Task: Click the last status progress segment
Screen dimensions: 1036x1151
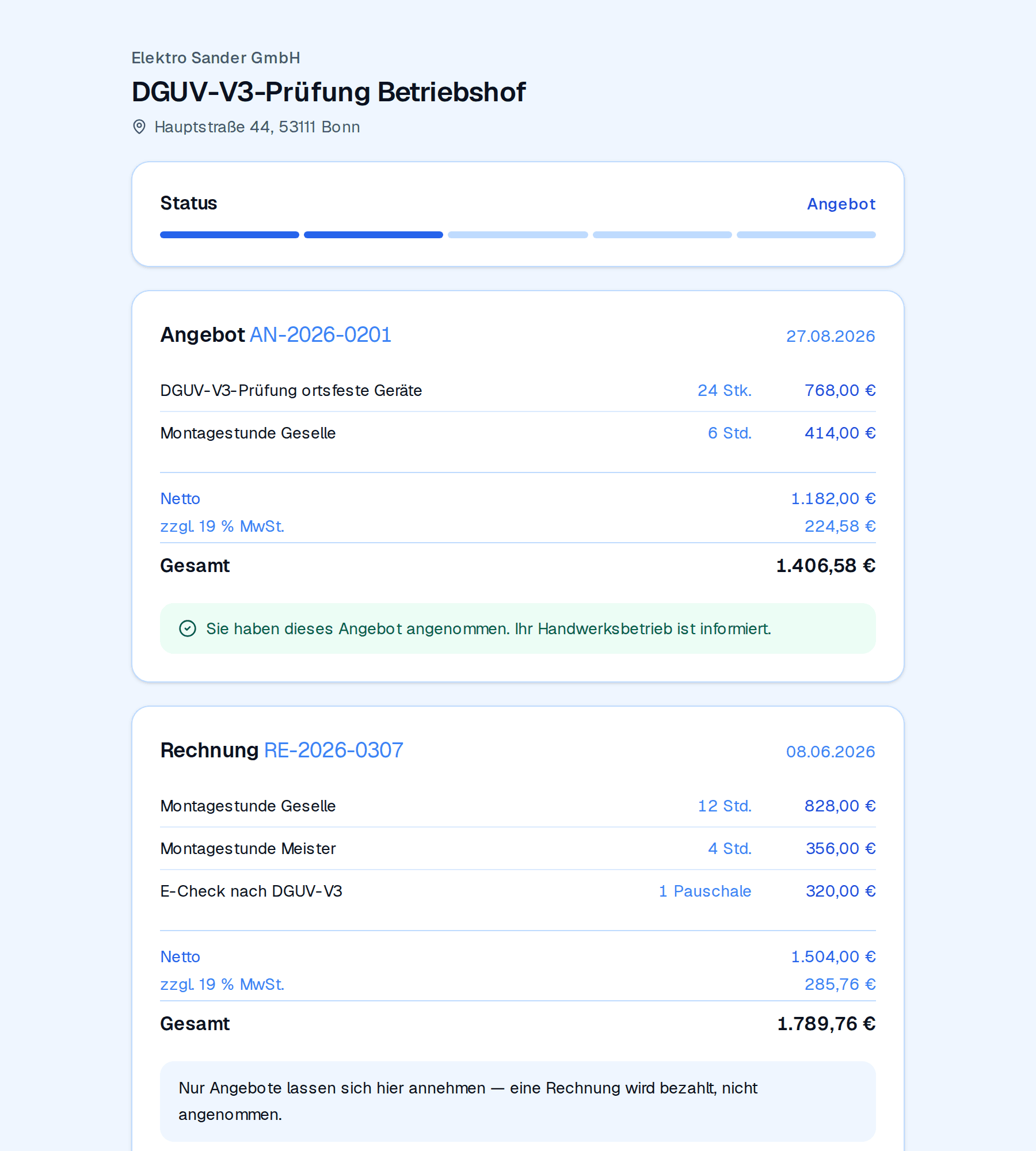Action: (806, 235)
